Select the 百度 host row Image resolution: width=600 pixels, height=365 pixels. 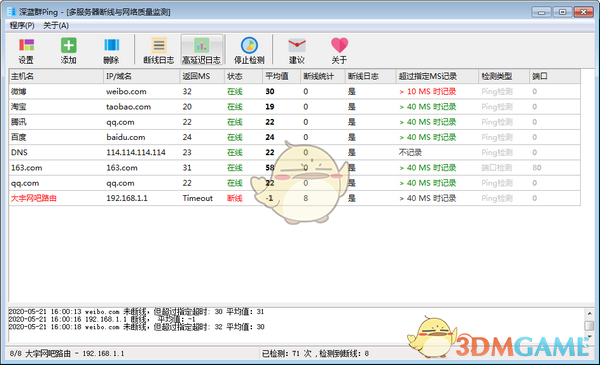pos(294,137)
